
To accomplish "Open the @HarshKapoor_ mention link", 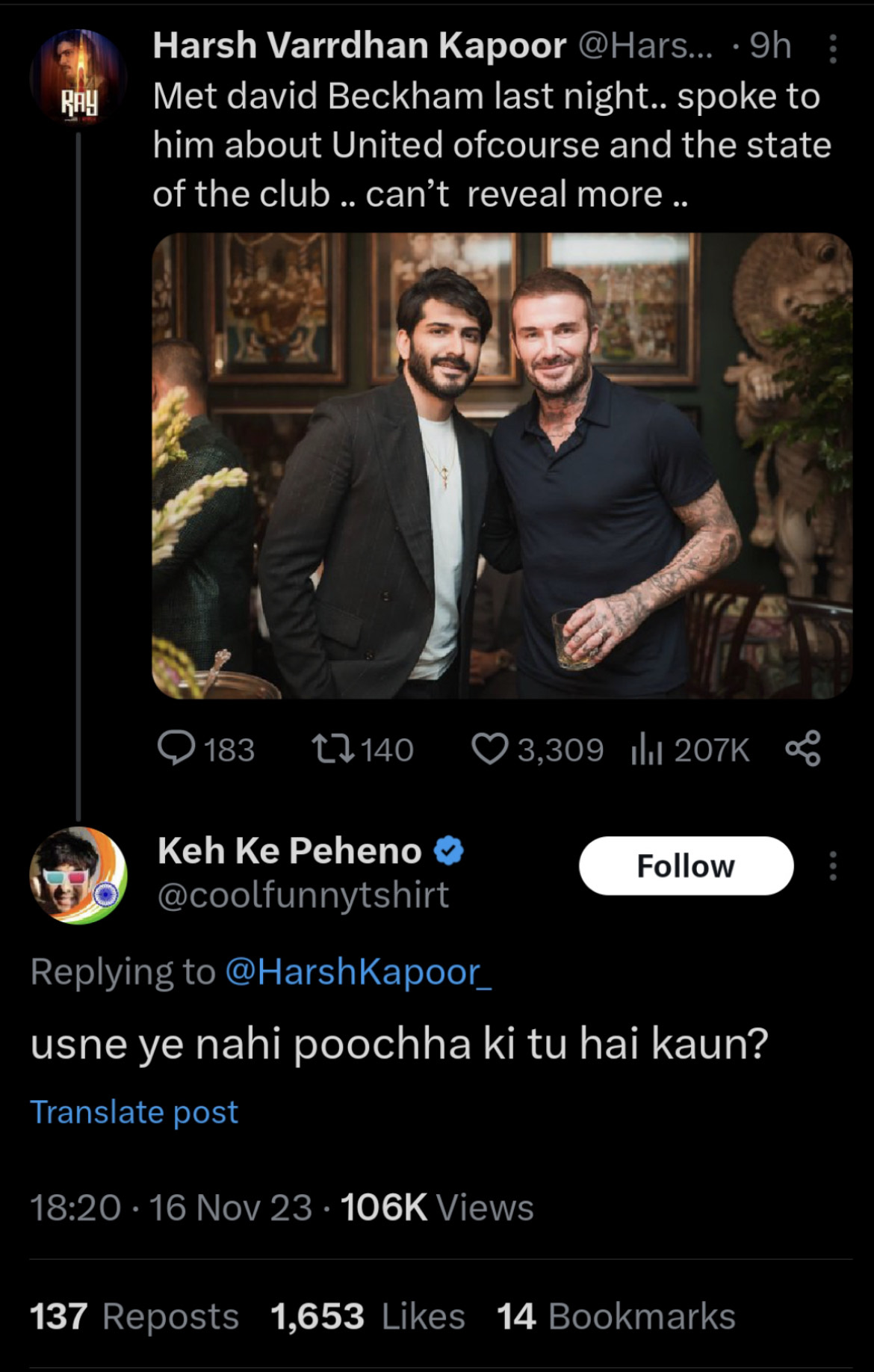I will pyautogui.click(x=358, y=971).
